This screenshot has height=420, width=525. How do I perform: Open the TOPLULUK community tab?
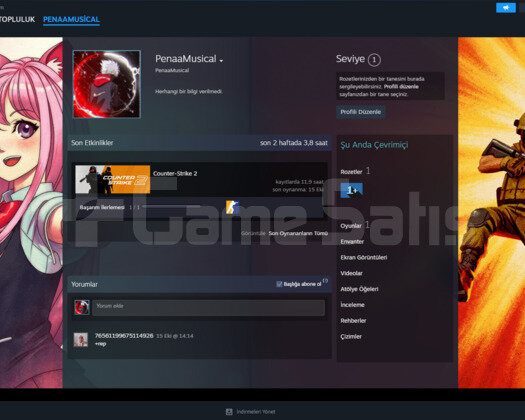click(17, 19)
